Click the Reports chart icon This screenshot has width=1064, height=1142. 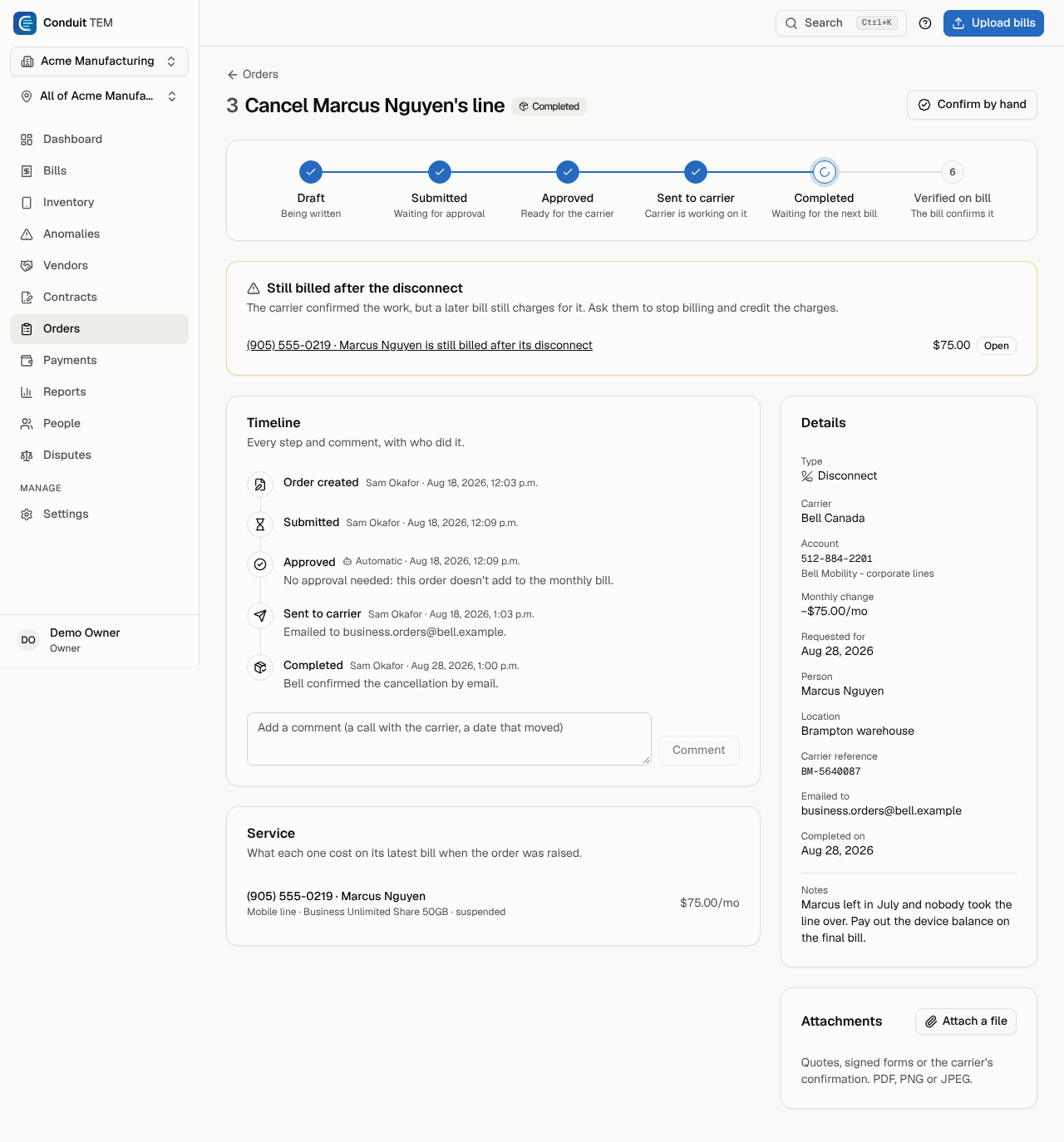point(27,392)
